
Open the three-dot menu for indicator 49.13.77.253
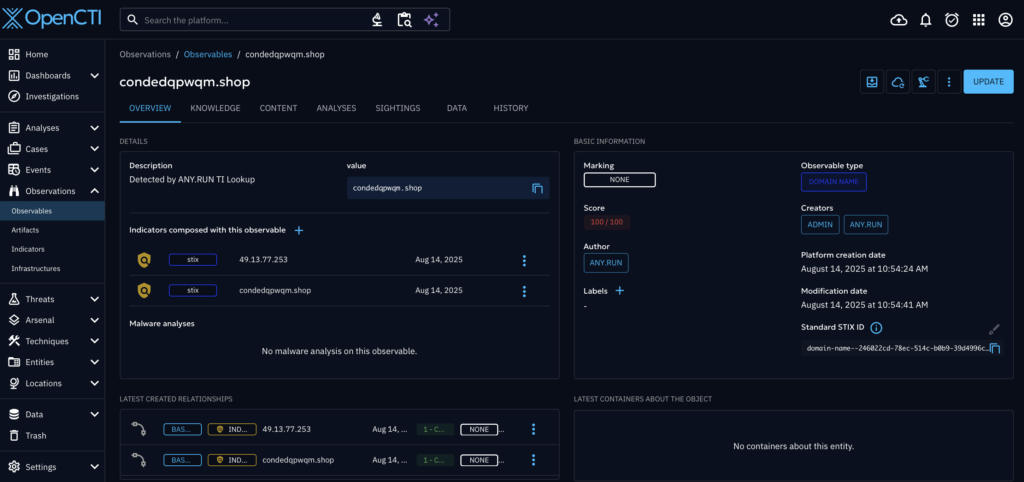point(524,261)
